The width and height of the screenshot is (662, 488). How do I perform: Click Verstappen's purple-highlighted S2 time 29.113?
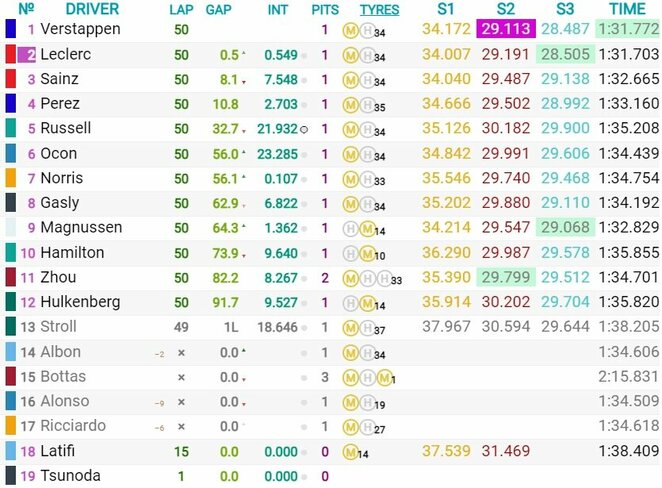coord(506,29)
